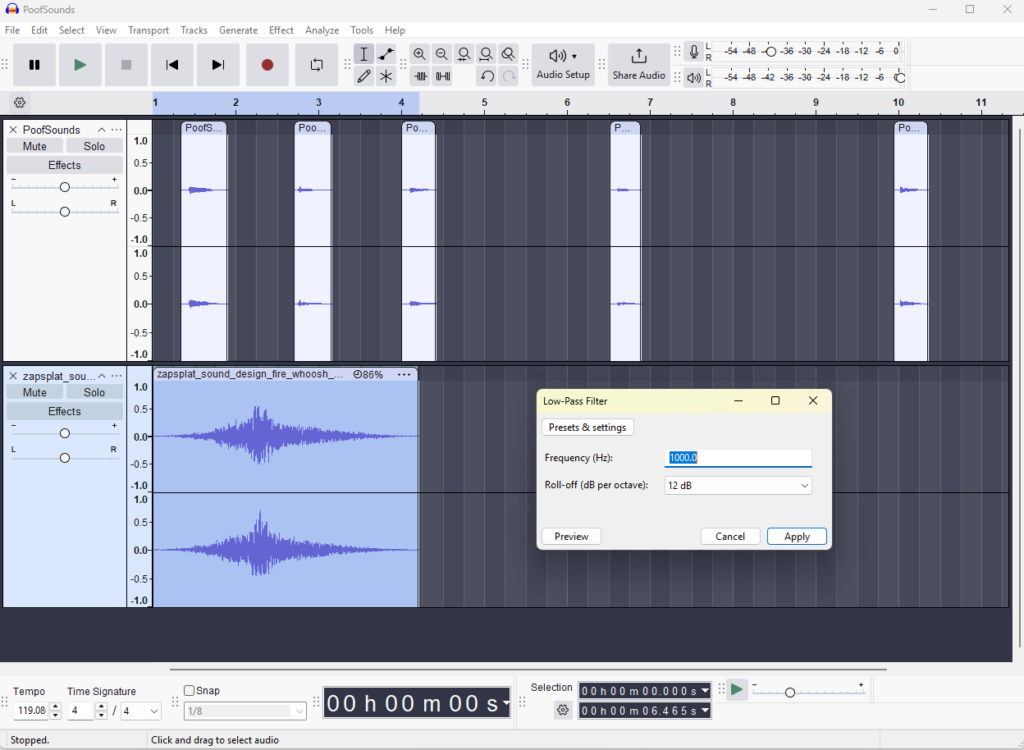Open the Roll-off dB per octave dropdown
Viewport: 1024px width, 750px height.
coord(738,485)
